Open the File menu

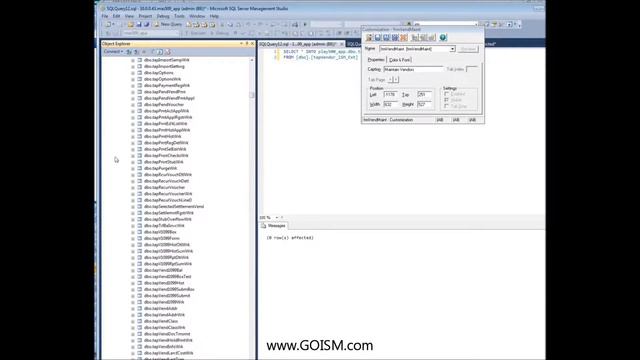coord(105,16)
